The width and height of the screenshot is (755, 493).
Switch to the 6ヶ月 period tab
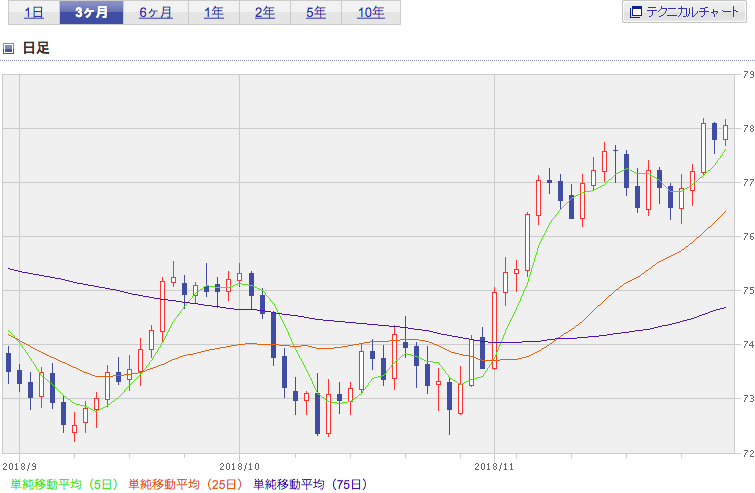[x=156, y=13]
